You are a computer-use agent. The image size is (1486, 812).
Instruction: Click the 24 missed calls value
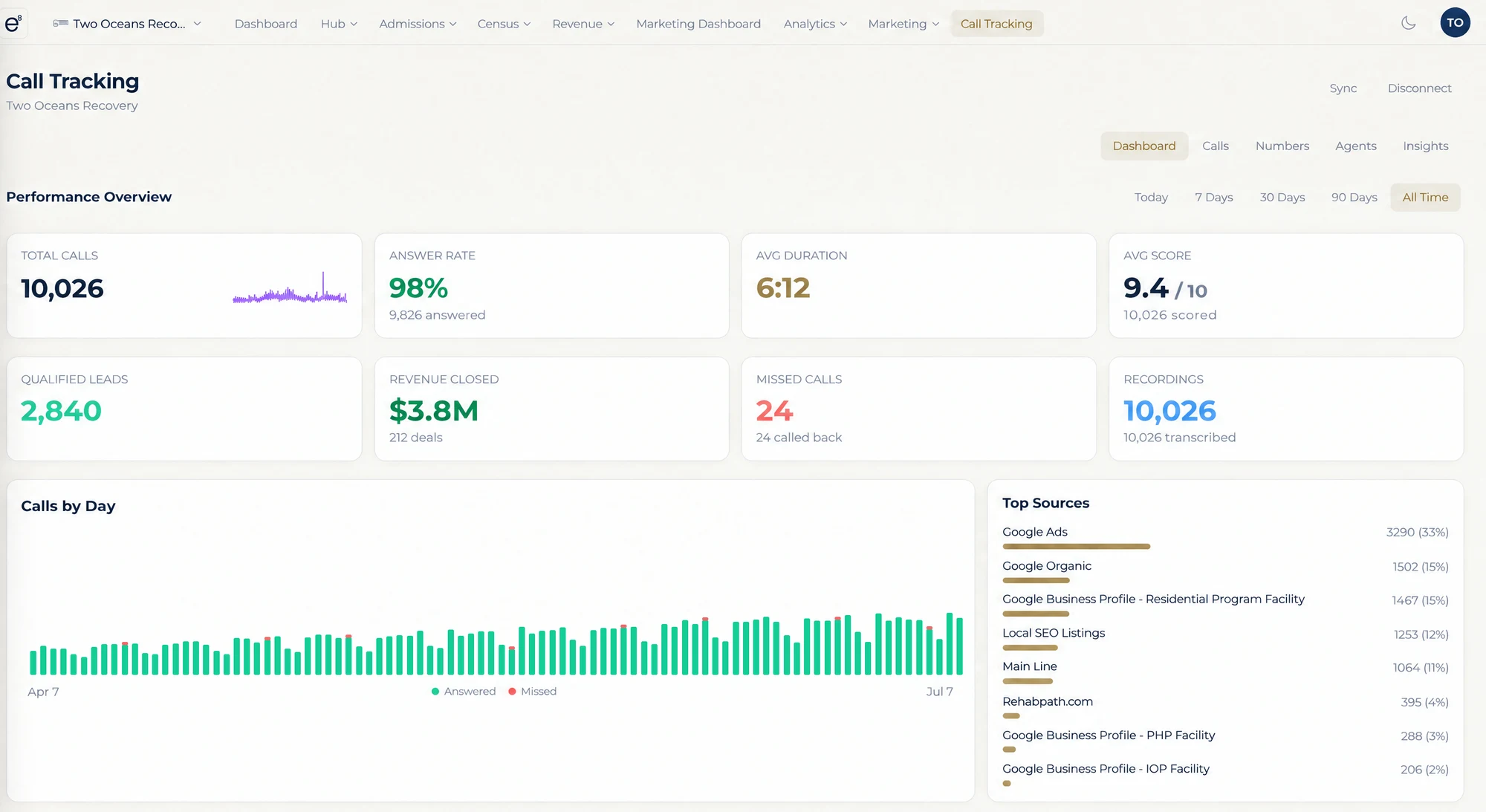point(774,411)
